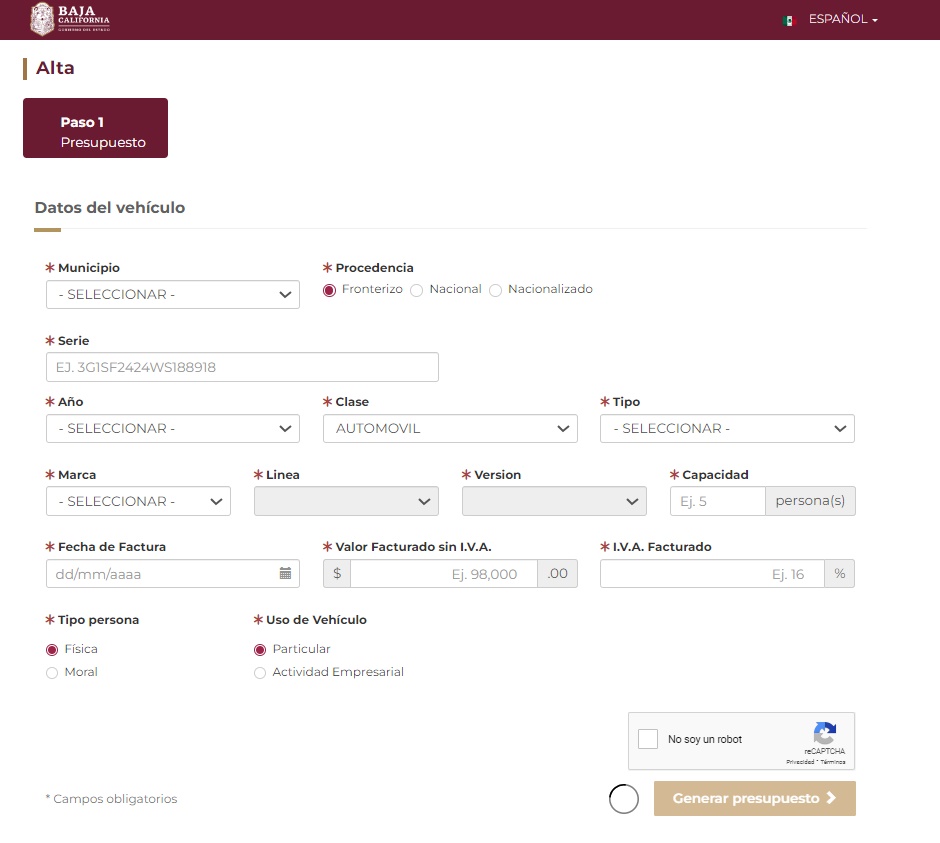Click the Mexican flag icon
The height and width of the screenshot is (843, 940).
tap(788, 20)
